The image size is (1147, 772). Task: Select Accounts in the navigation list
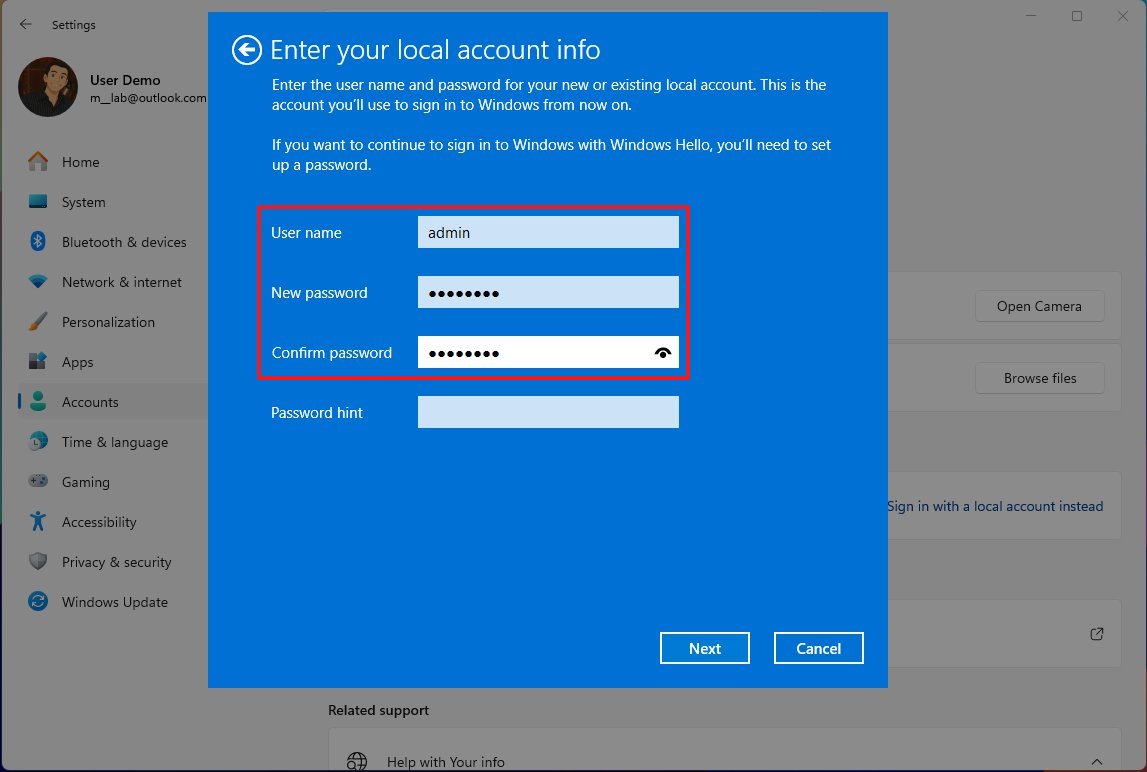90,401
